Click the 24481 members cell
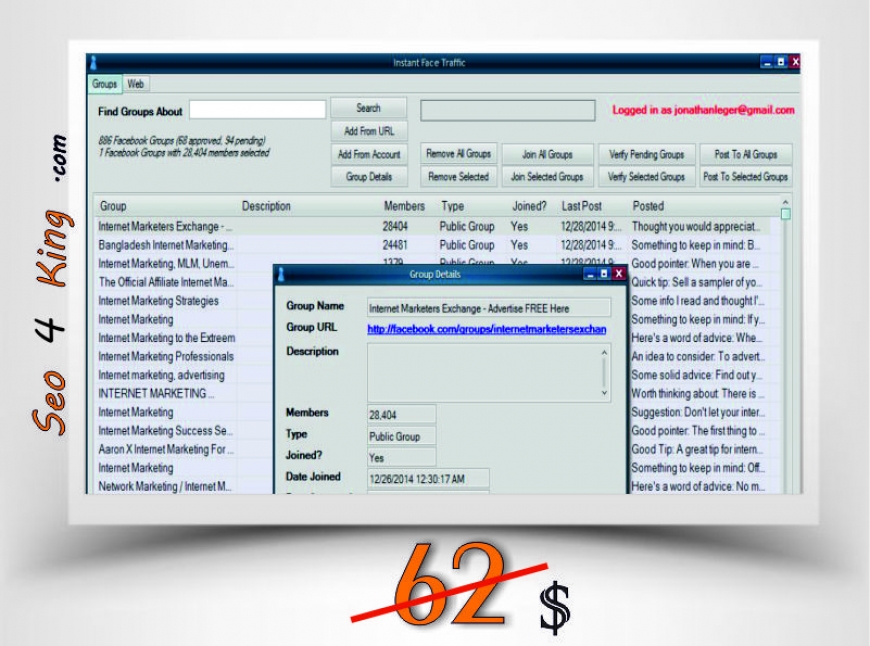 (x=395, y=245)
